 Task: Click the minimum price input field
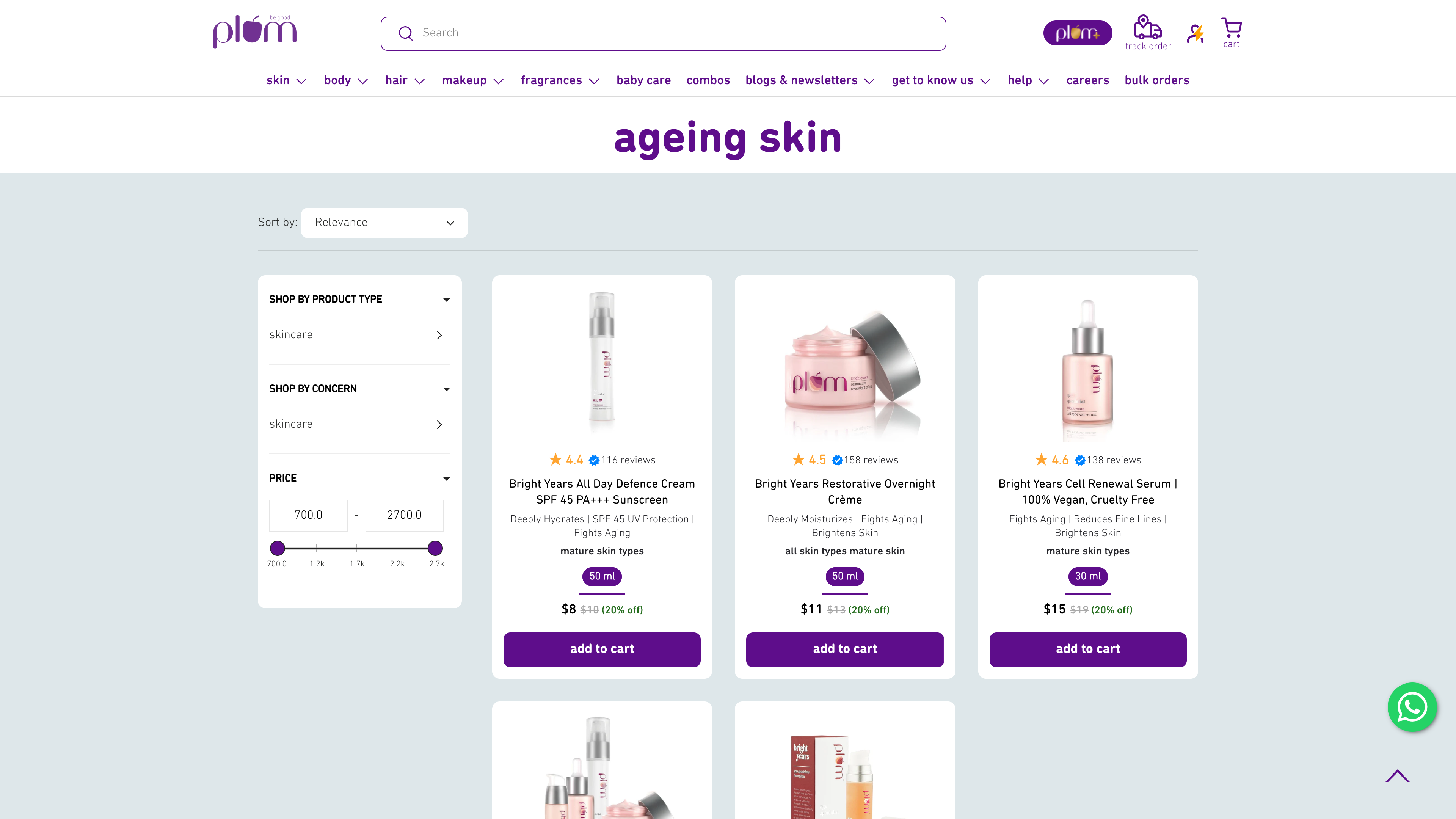(x=308, y=515)
